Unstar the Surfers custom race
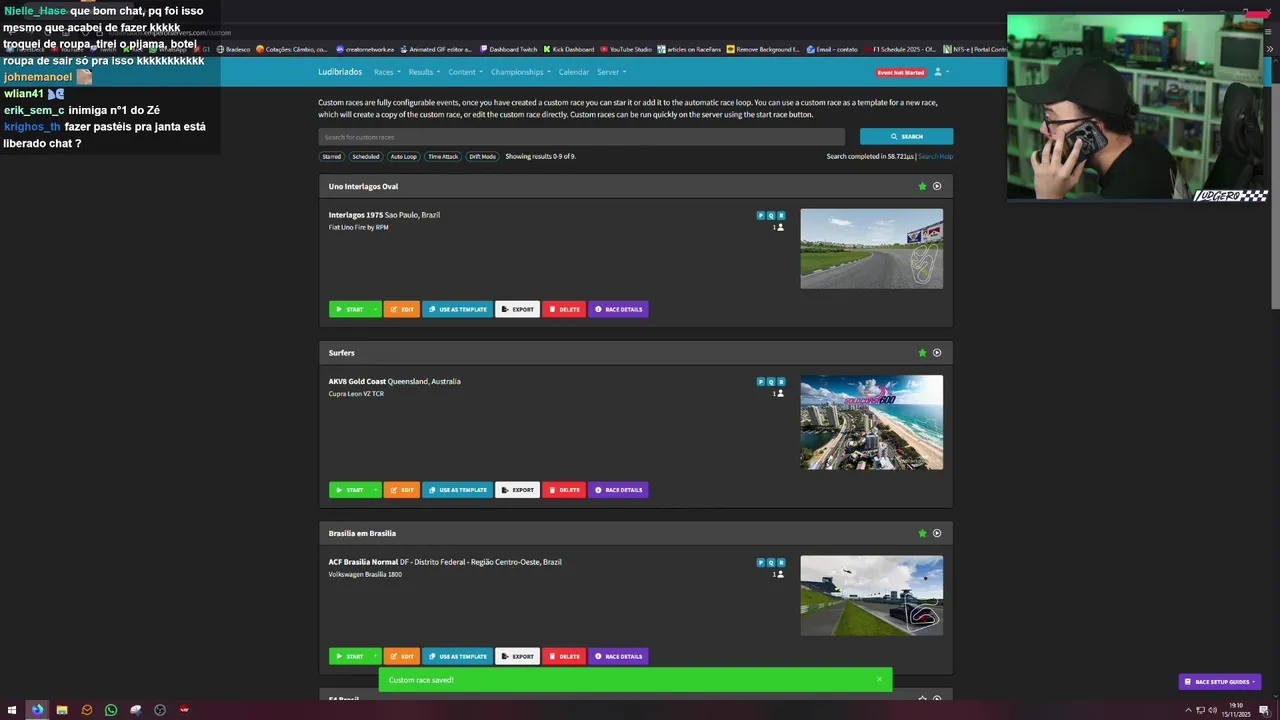The width and height of the screenshot is (1280, 720). [922, 353]
